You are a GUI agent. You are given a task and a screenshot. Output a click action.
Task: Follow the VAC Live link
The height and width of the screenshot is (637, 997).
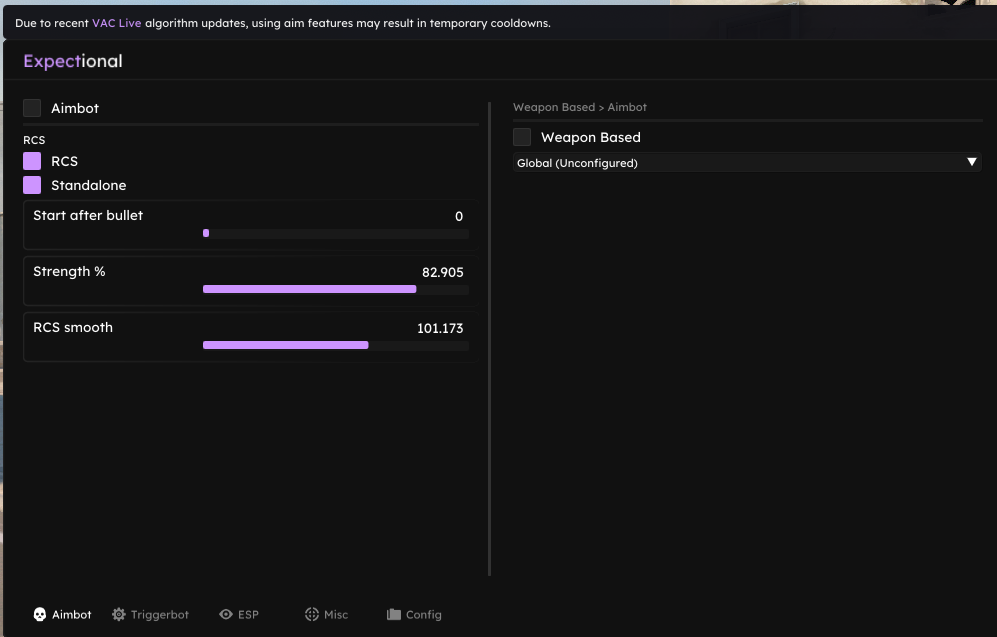point(116,23)
